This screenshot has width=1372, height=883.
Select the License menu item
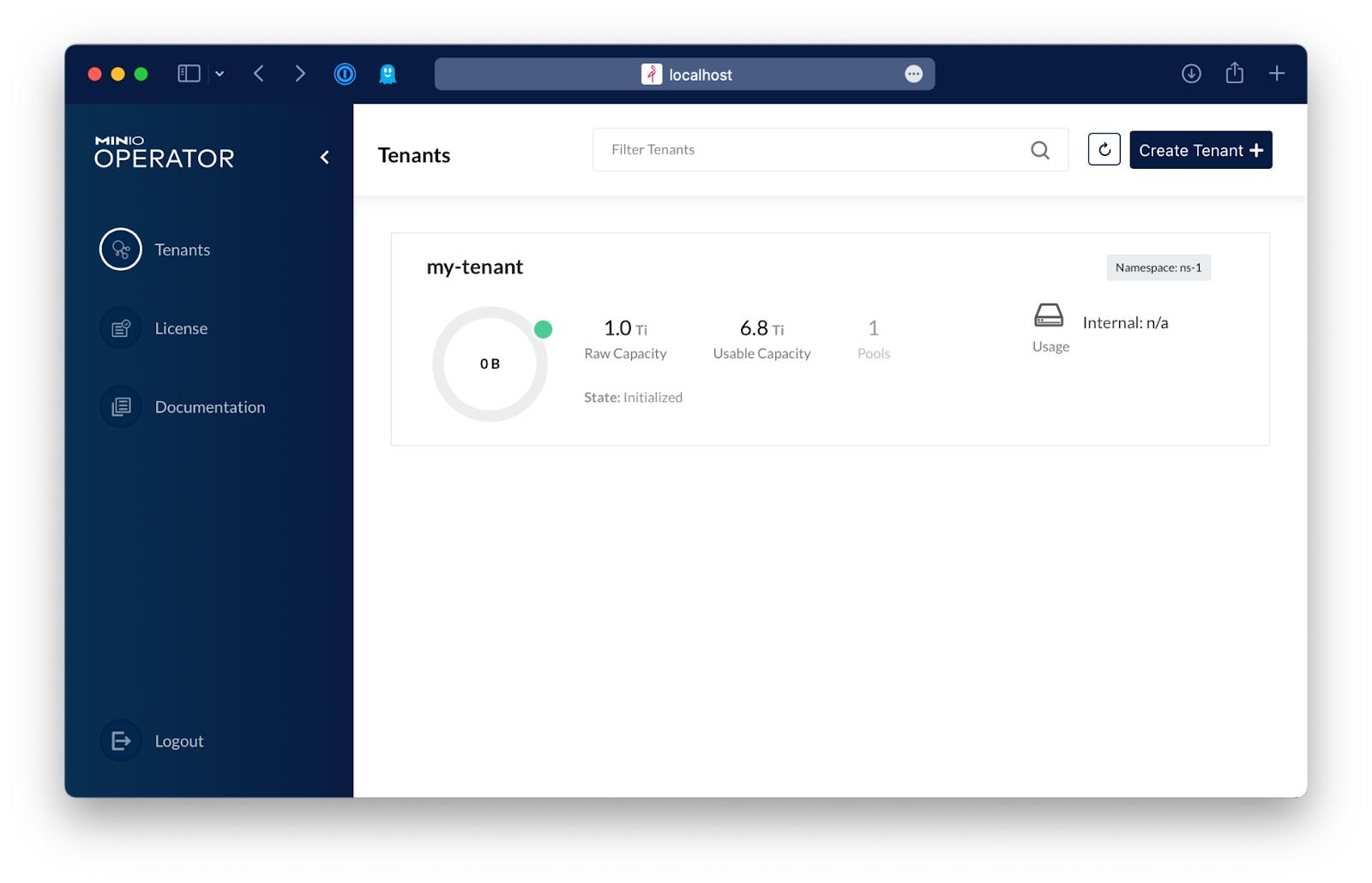(x=181, y=328)
